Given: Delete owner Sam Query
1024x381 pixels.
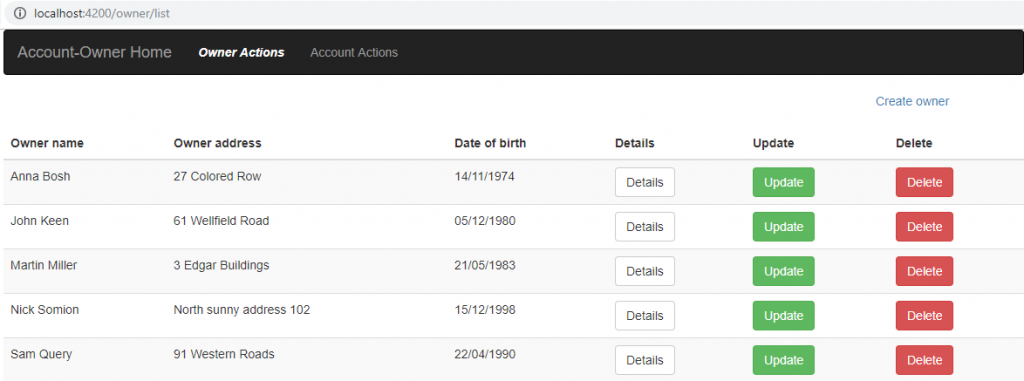Looking at the screenshot, I should [x=924, y=360].
